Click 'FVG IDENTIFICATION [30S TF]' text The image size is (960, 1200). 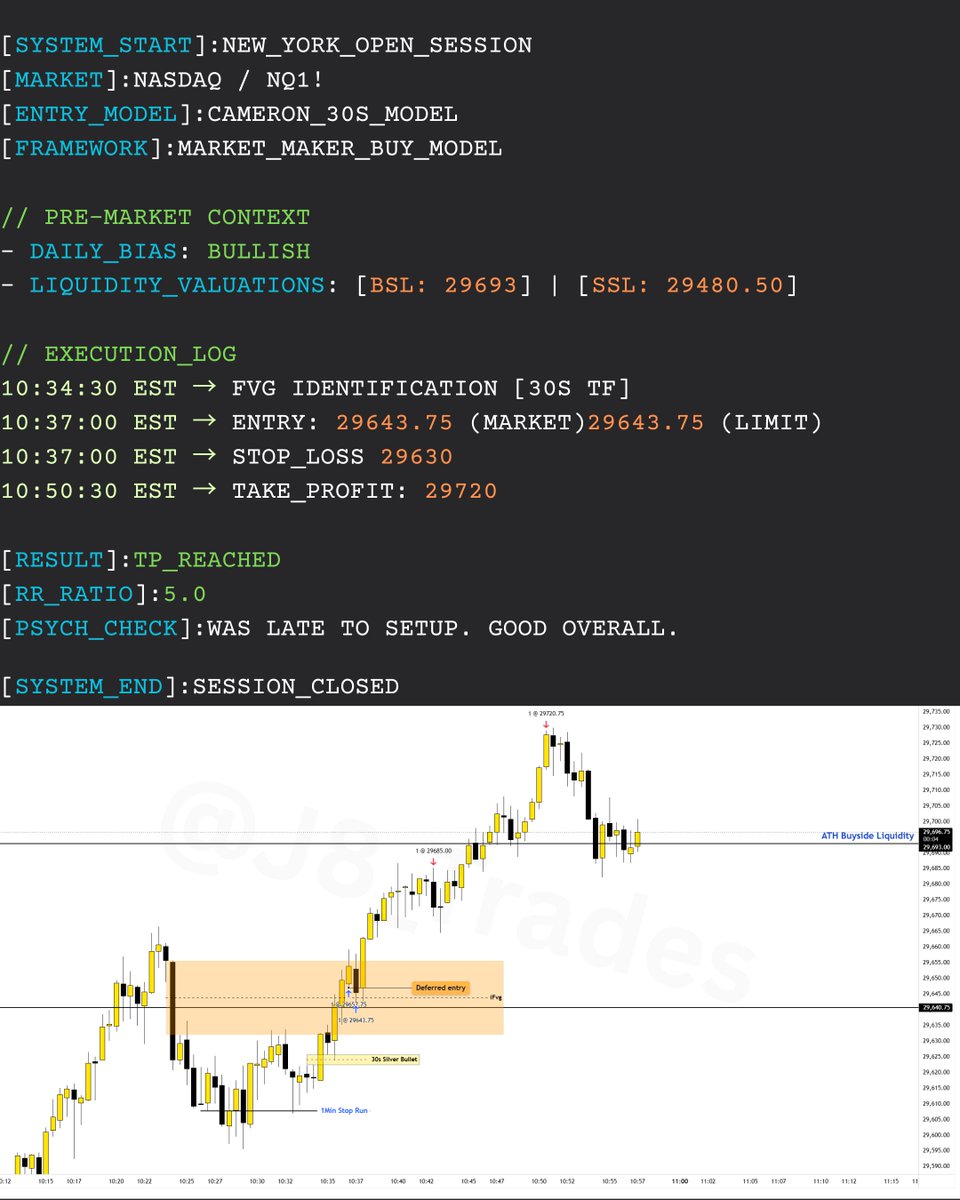[x=431, y=388]
